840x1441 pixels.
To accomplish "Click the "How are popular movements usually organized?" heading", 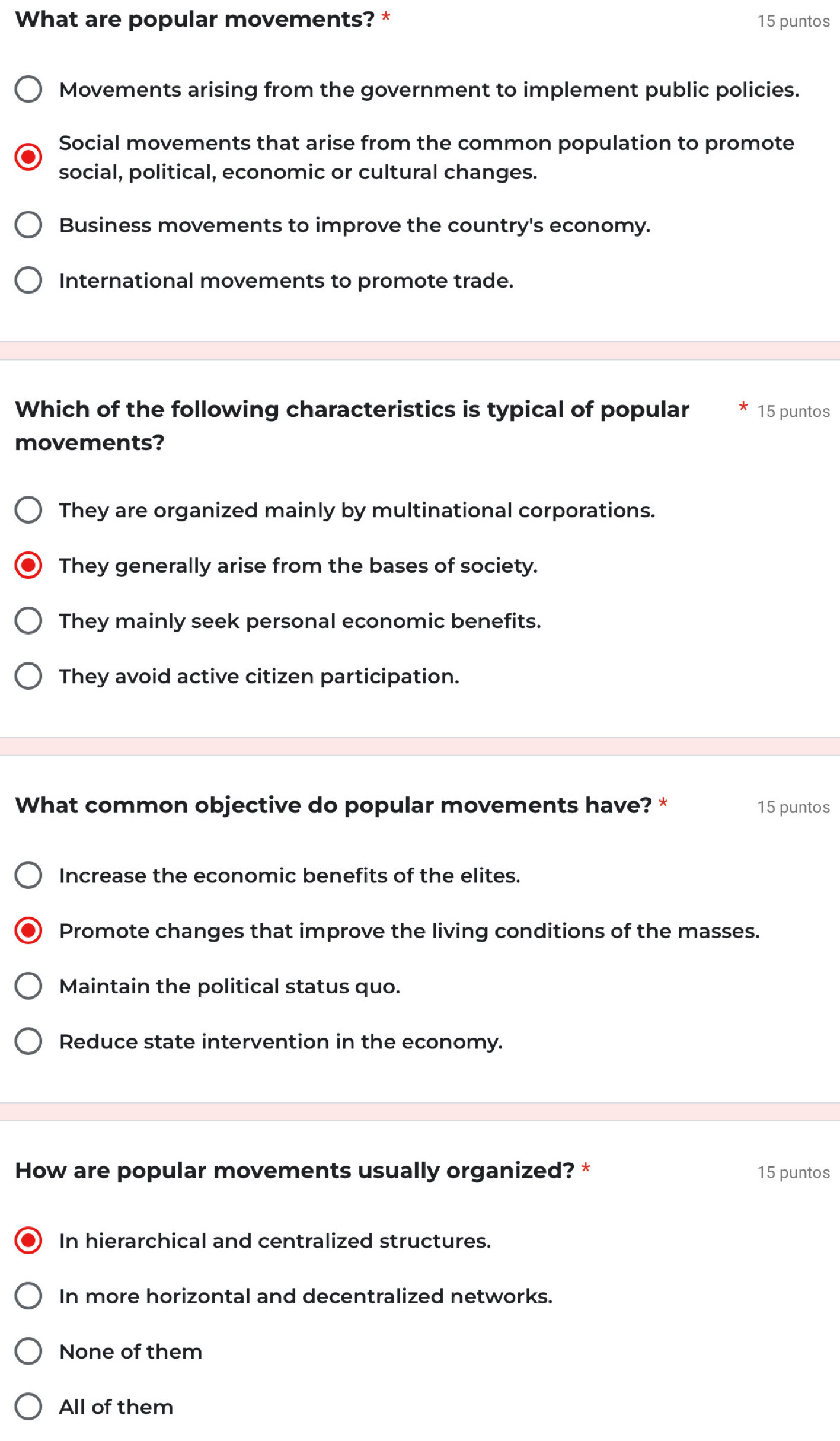I will [x=295, y=1171].
